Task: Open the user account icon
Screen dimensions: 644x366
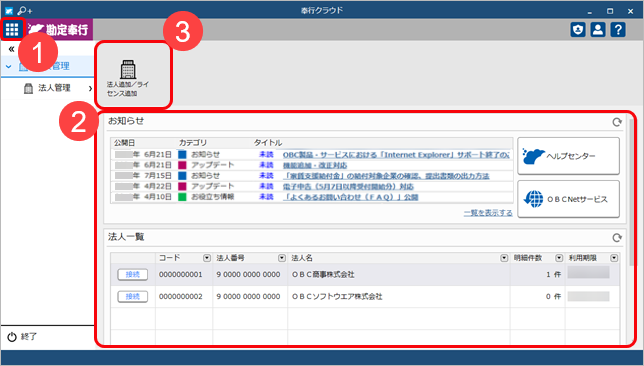Action: click(598, 30)
